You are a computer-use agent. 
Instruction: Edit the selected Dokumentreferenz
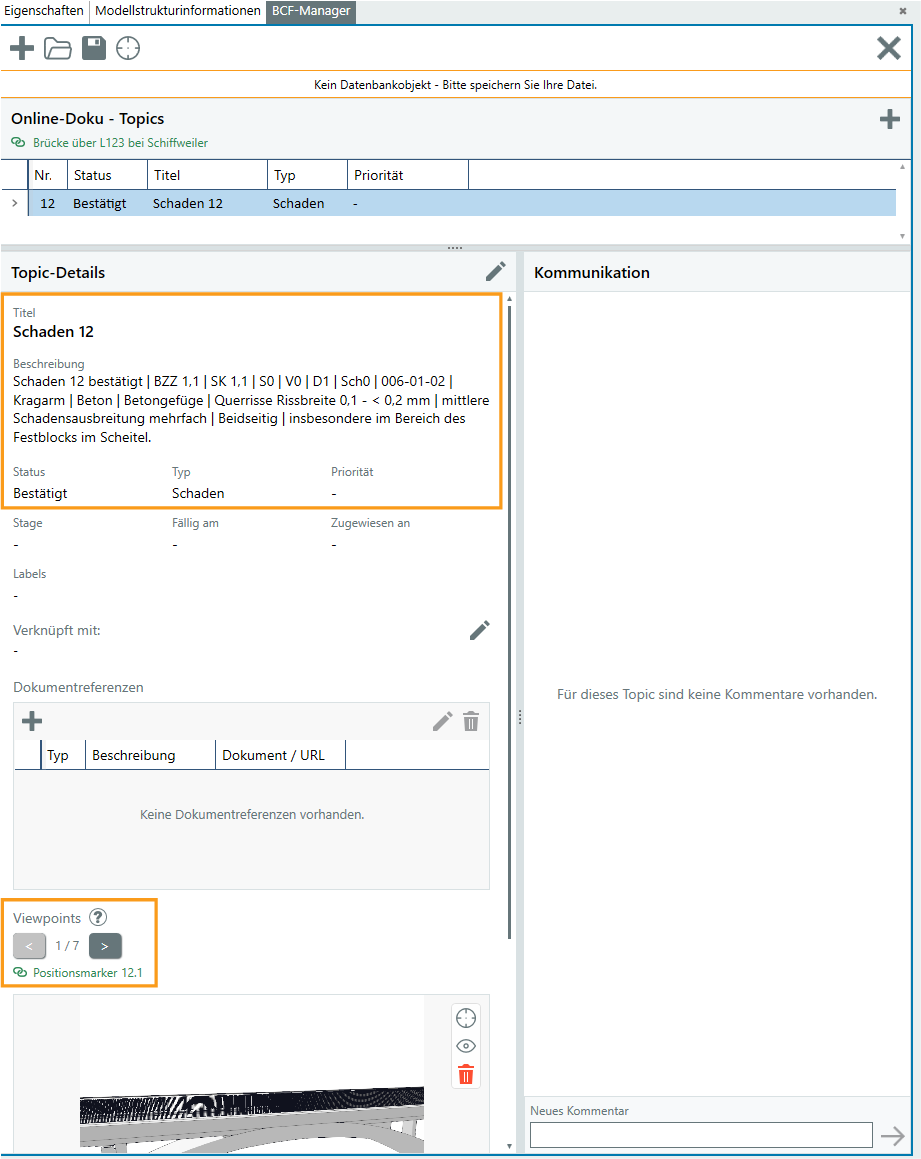click(442, 721)
